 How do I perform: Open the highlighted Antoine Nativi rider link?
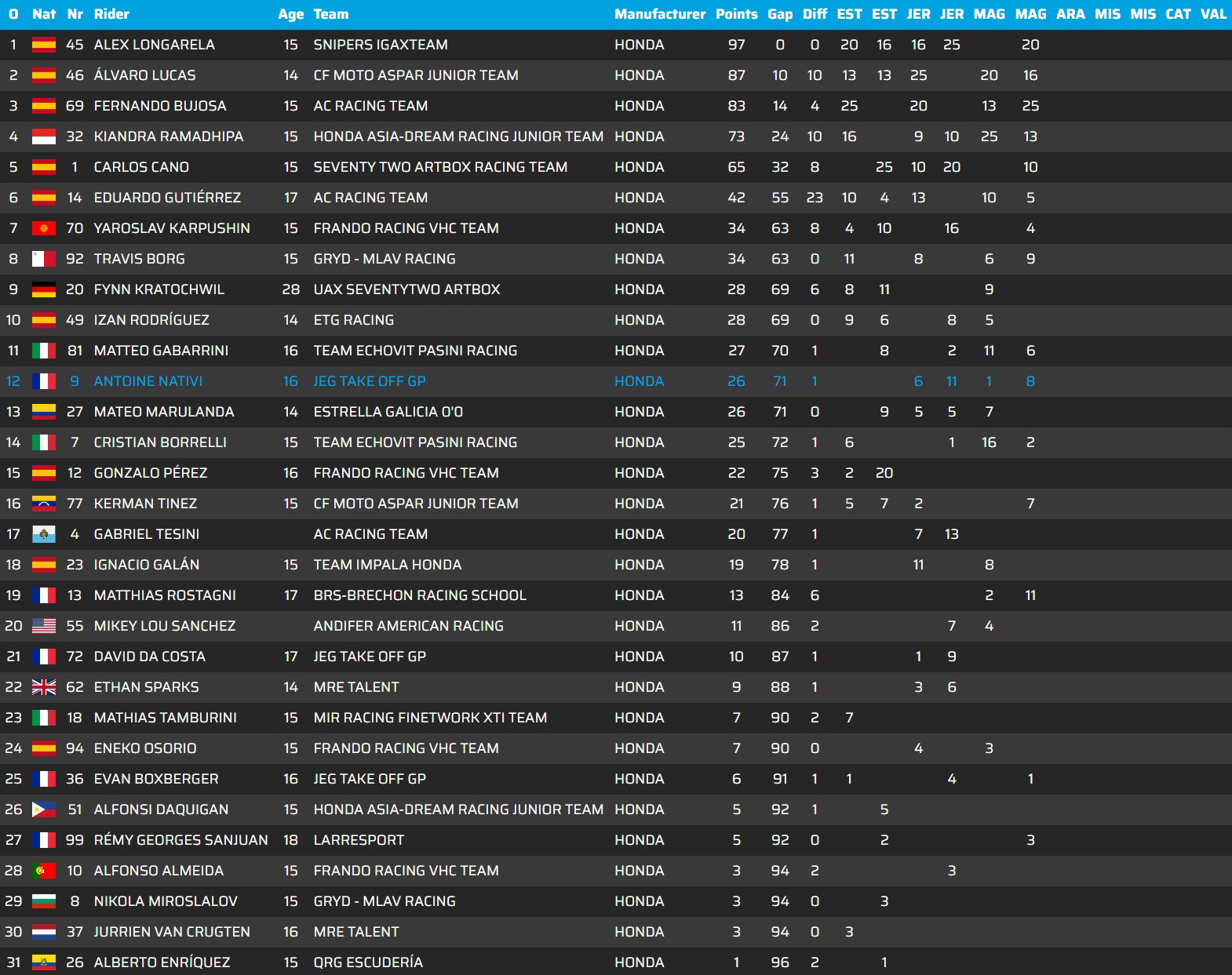tap(148, 381)
